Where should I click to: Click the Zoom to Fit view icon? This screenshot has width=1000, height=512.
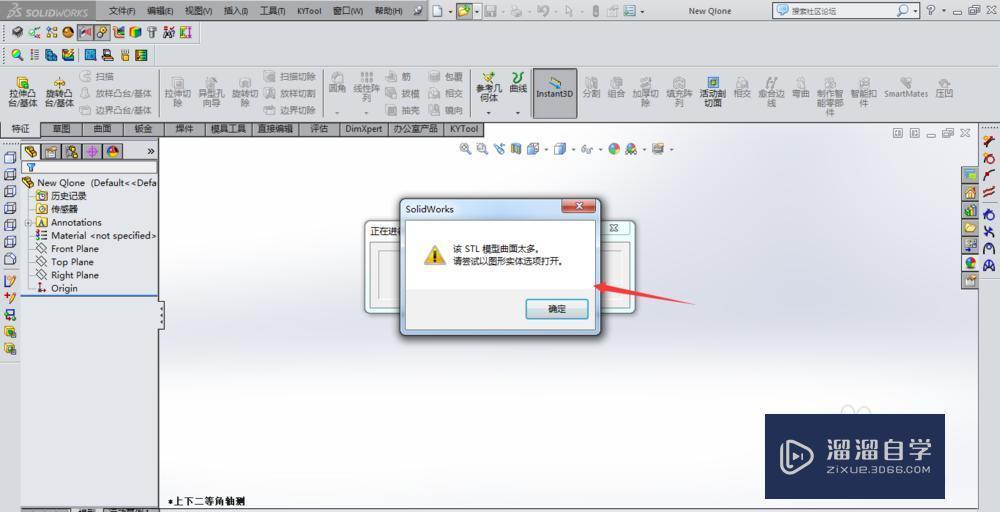point(466,149)
